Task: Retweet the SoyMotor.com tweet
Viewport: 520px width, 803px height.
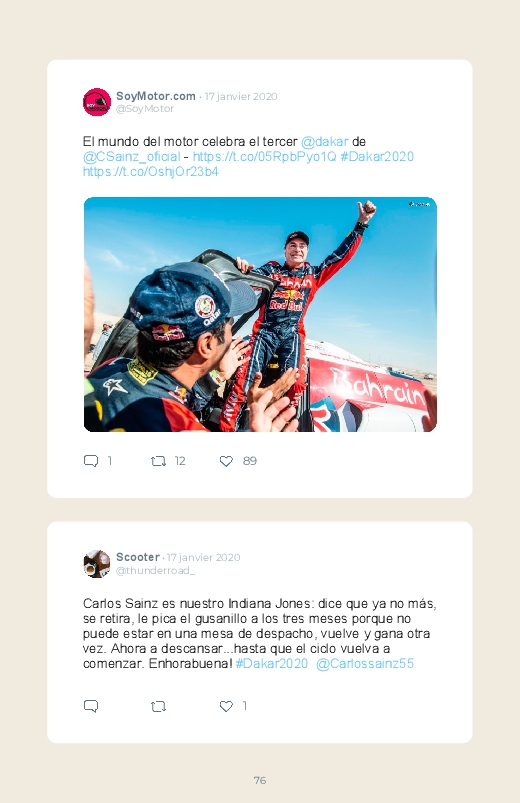Action: [x=158, y=461]
